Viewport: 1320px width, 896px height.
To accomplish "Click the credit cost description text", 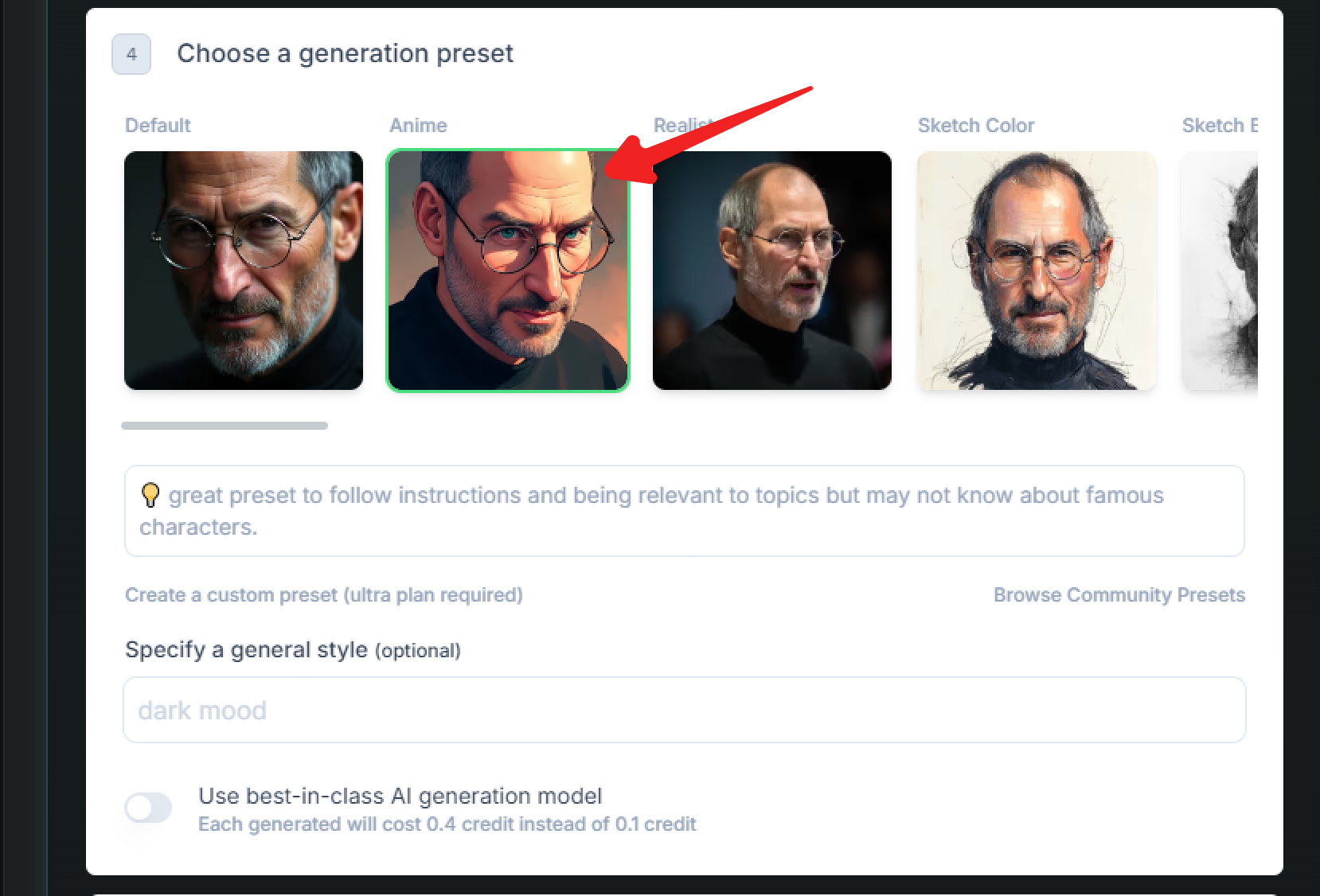I will [x=447, y=824].
